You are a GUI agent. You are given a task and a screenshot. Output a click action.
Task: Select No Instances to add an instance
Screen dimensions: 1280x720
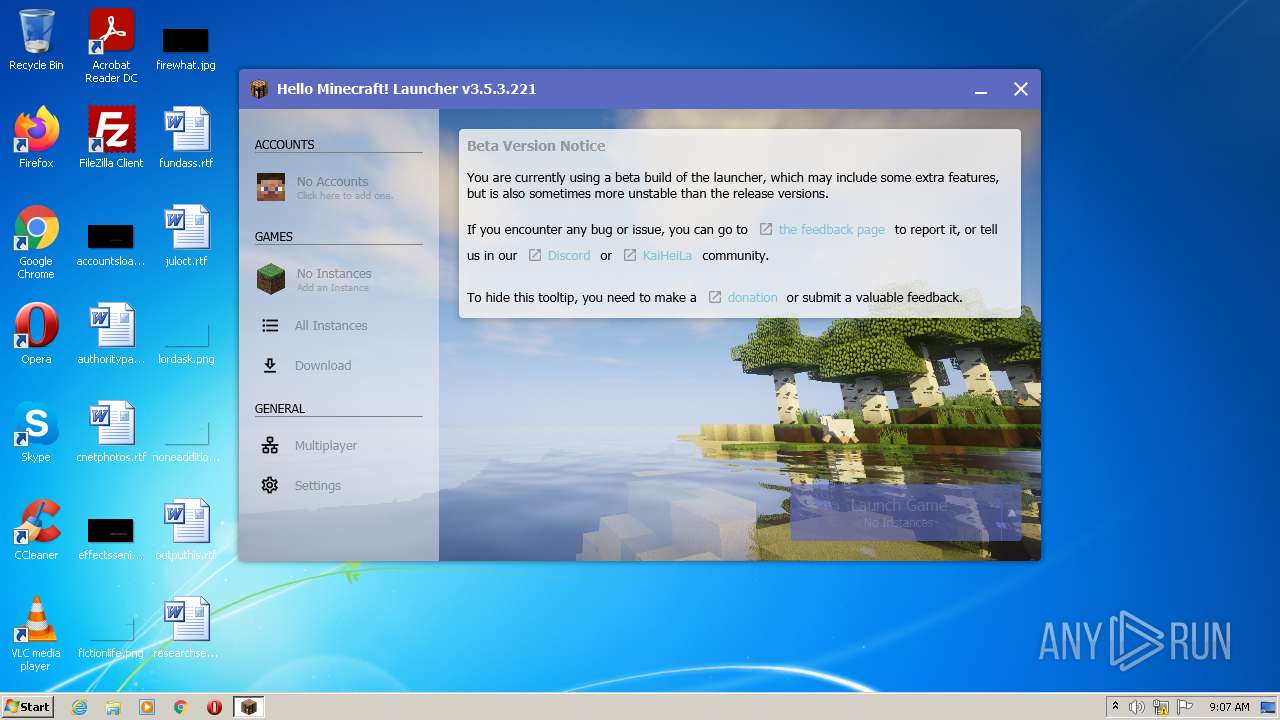pos(339,279)
